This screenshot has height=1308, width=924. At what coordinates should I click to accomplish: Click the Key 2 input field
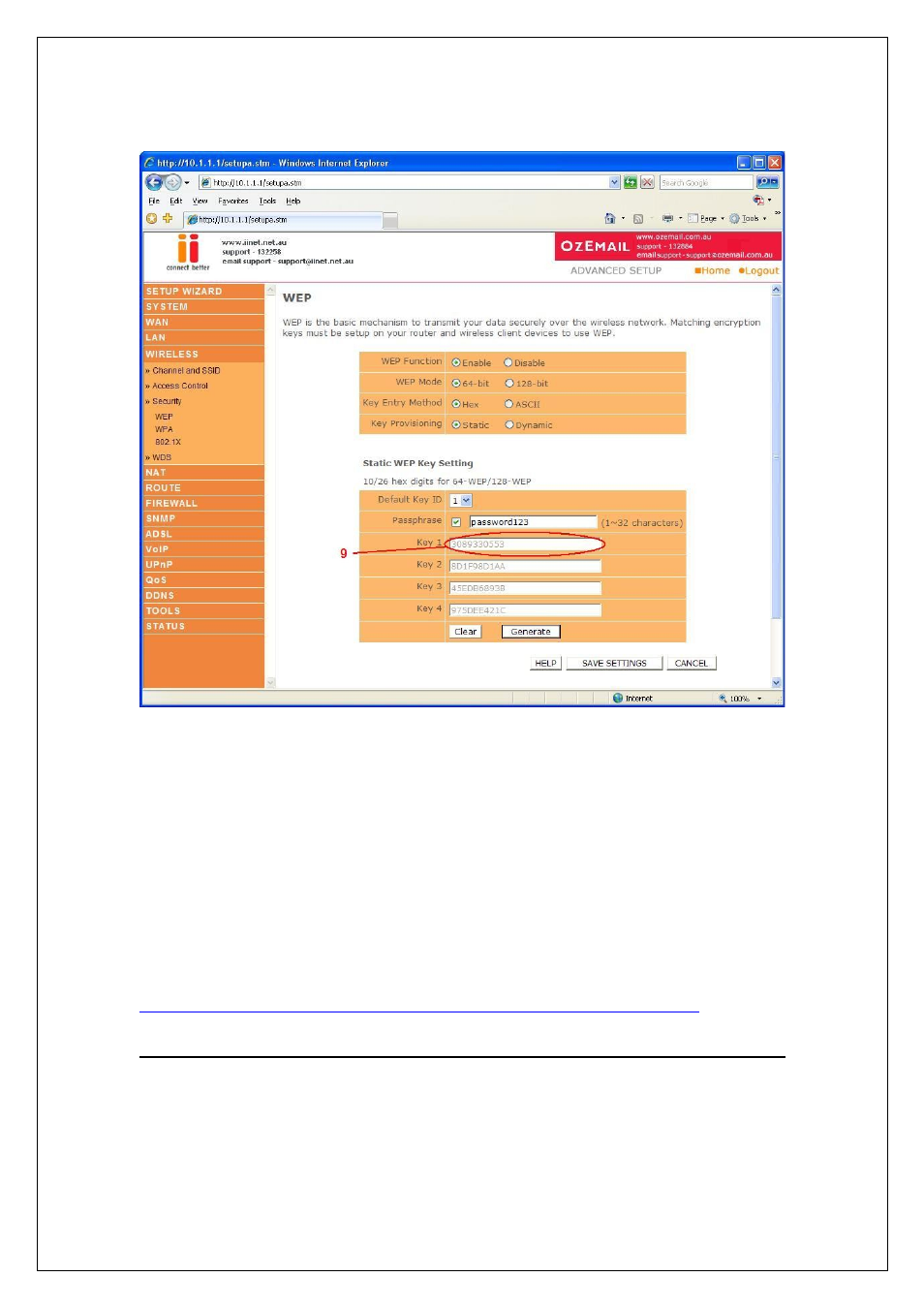(x=525, y=566)
